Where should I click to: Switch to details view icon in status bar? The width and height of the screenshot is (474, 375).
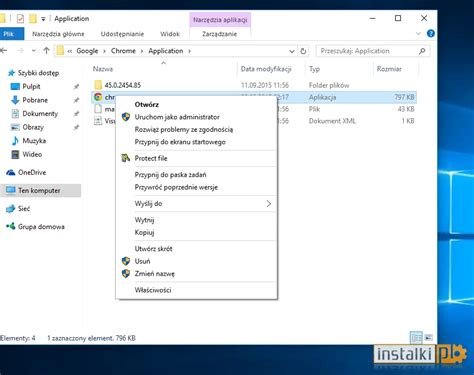[x=416, y=338]
